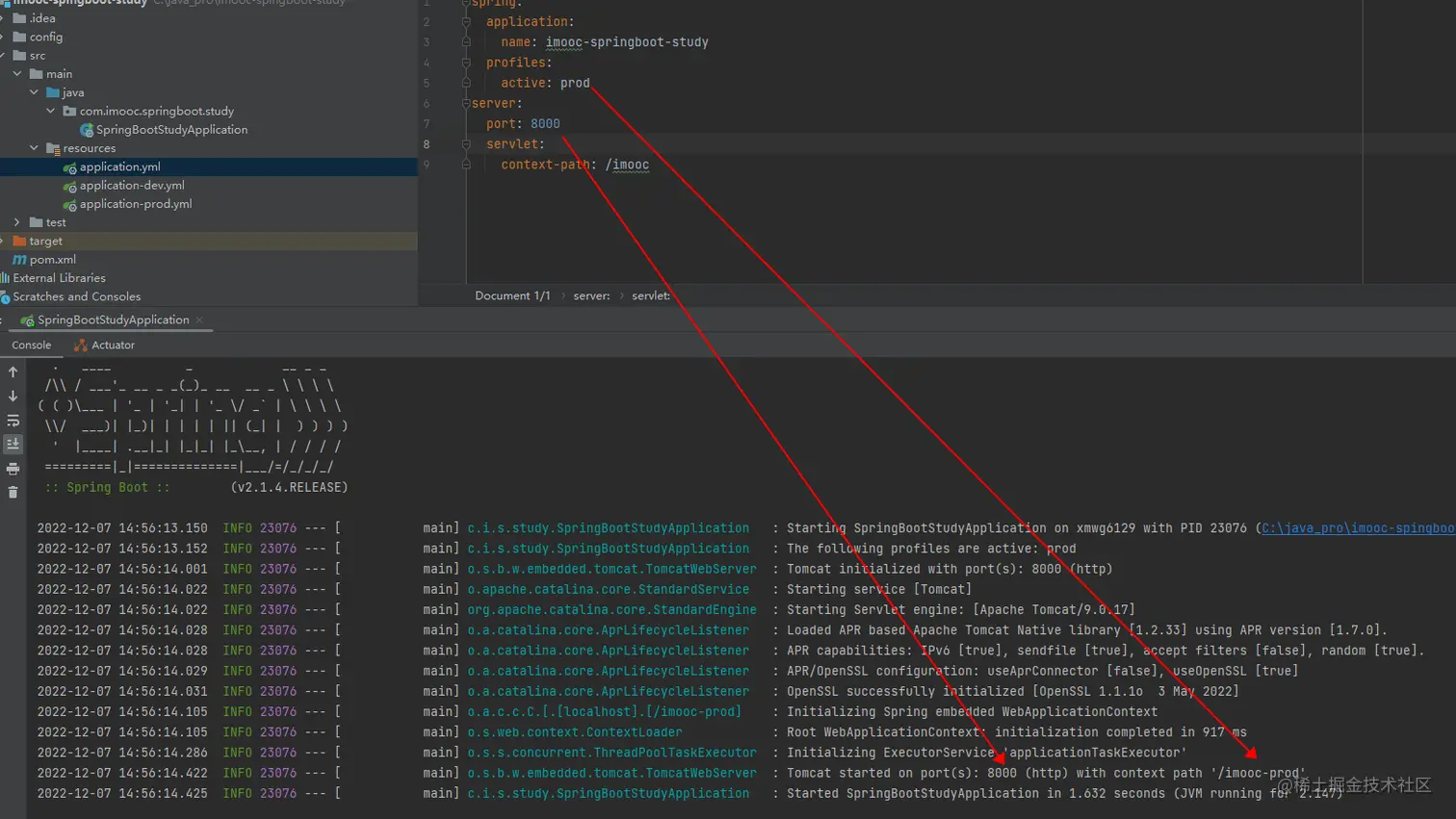Collapse the java source folder
The height and width of the screenshot is (819, 1456).
(x=34, y=92)
